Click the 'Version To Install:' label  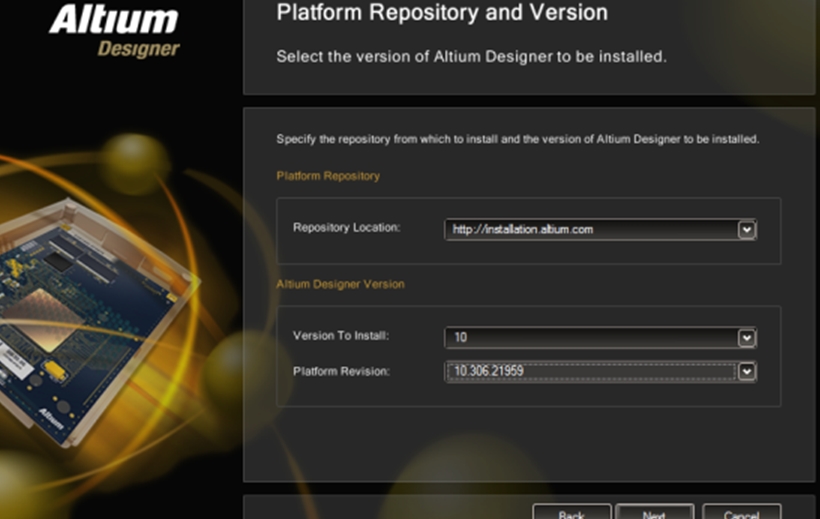(341, 336)
